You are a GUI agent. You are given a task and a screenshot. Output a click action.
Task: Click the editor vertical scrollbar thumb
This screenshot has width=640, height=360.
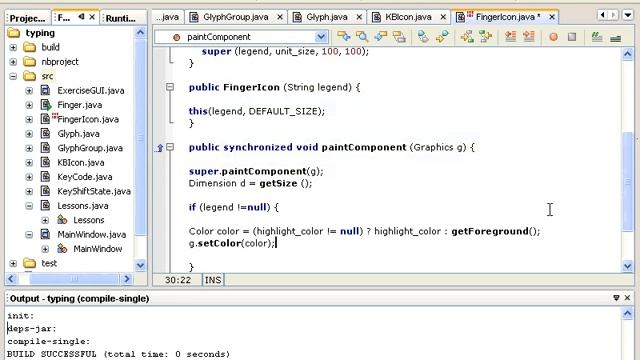tap(627, 181)
